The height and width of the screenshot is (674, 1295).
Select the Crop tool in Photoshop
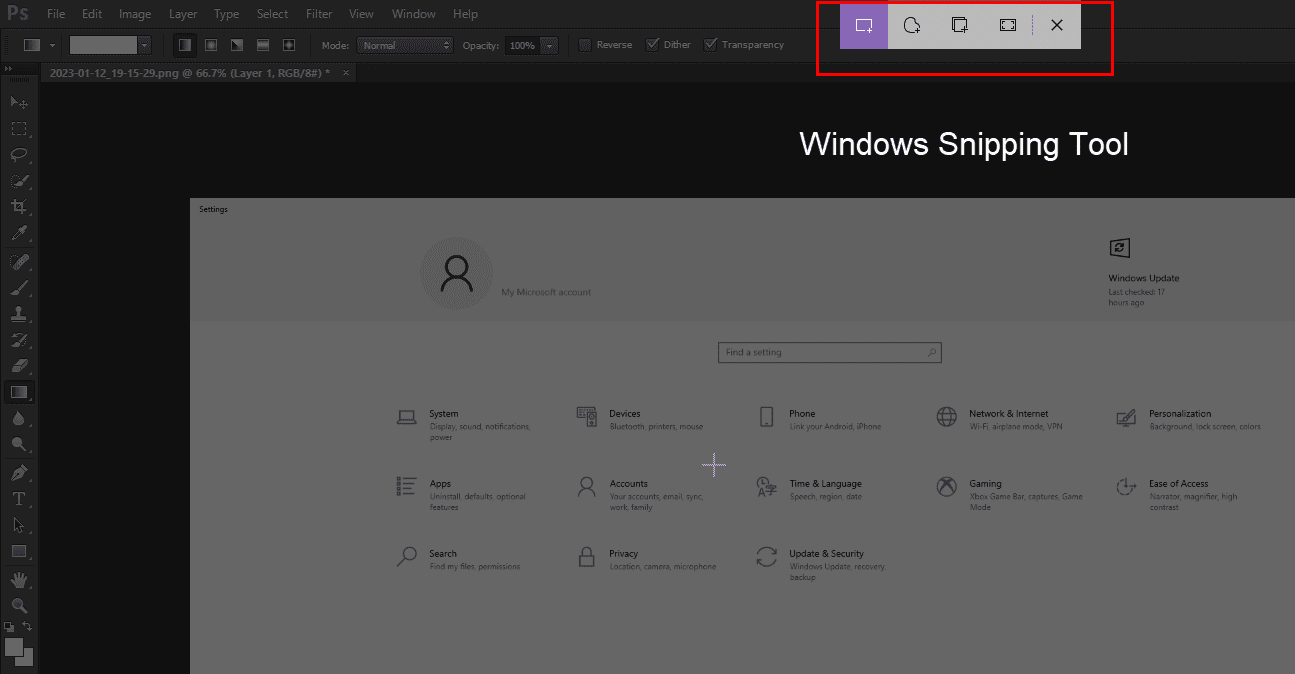click(19, 207)
